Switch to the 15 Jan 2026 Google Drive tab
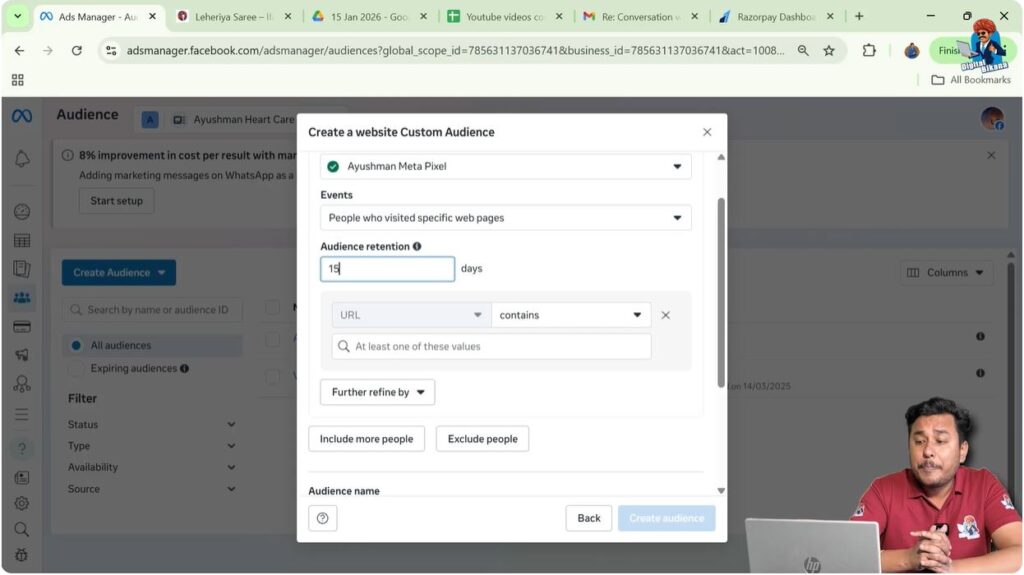1024x575 pixels. pos(368,16)
